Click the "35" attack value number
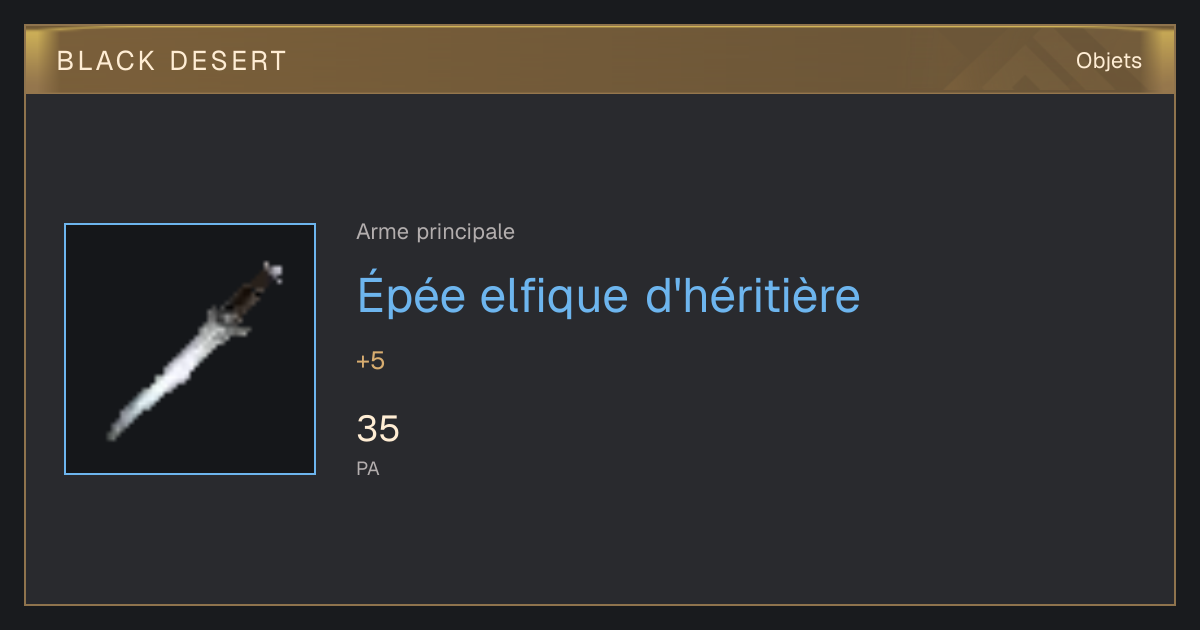The image size is (1200, 630). click(x=378, y=429)
